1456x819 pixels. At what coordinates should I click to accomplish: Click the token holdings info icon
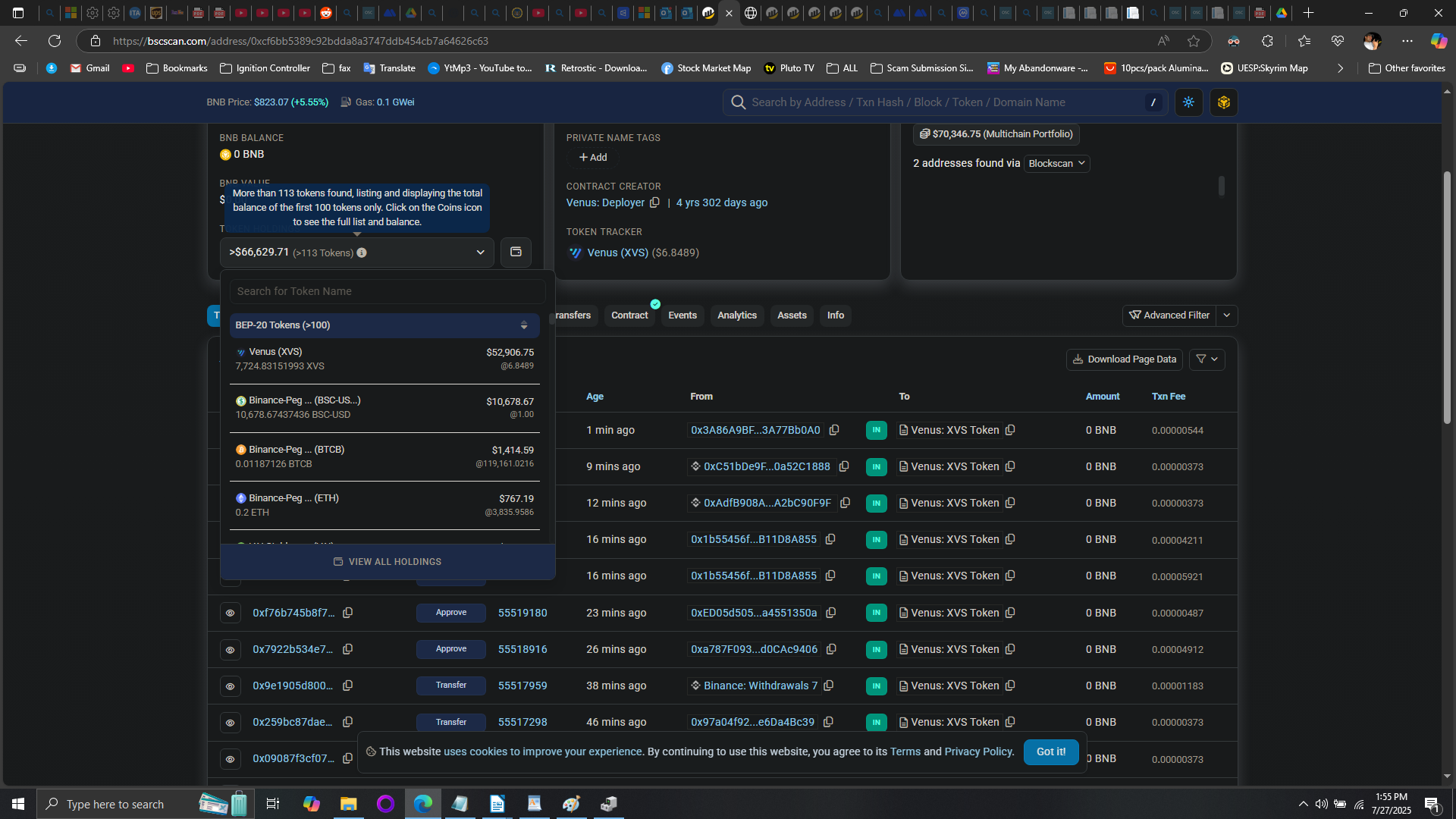click(362, 253)
